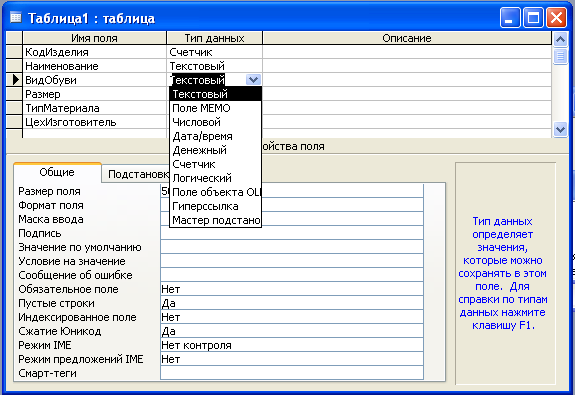Image resolution: width=575 pixels, height=395 pixels.
Task: Select the row selector for ЦехИзготовитель
Action: click(x=14, y=122)
